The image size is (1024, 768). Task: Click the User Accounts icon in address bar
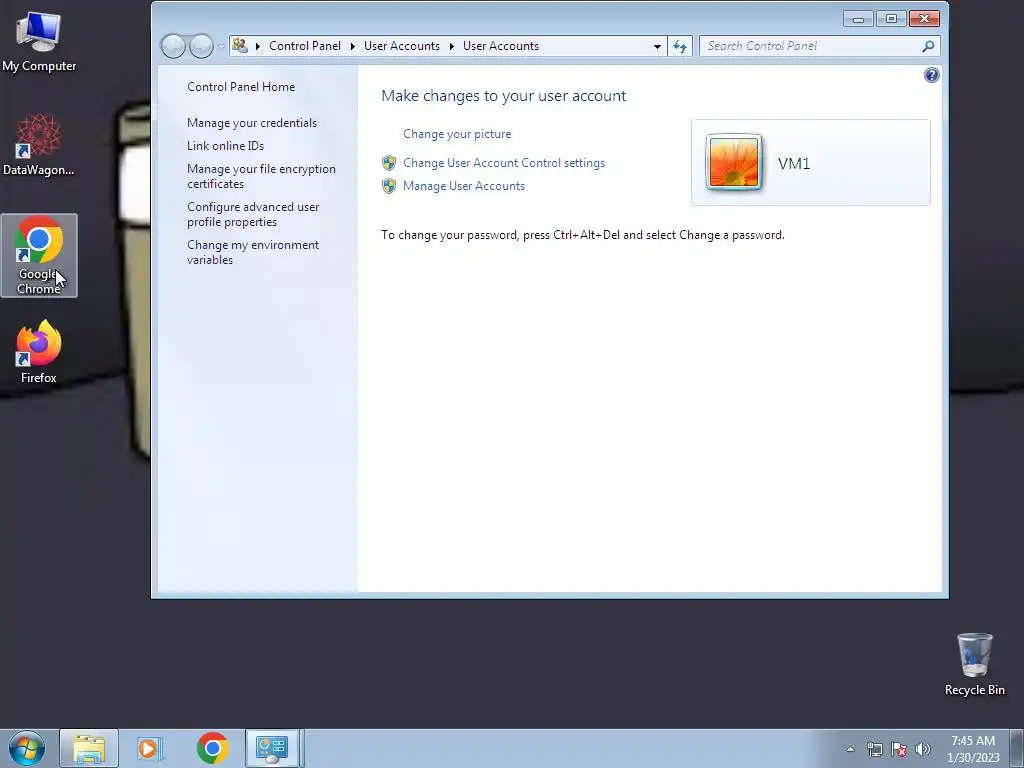point(240,45)
